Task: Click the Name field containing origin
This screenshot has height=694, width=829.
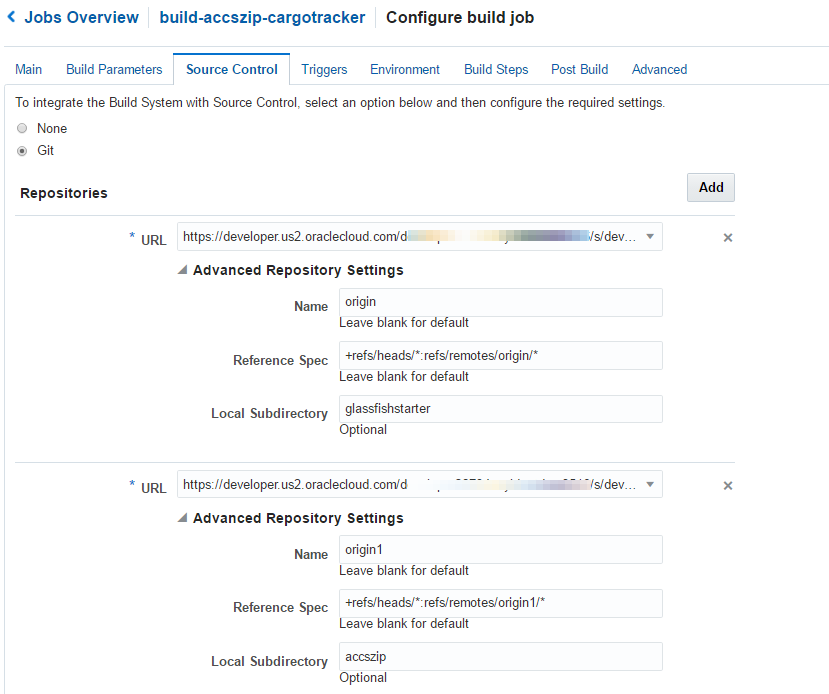Action: (501, 302)
